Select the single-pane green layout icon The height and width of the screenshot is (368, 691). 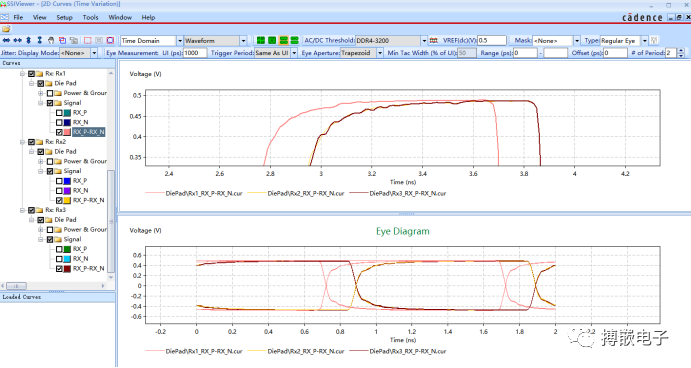tap(272, 41)
